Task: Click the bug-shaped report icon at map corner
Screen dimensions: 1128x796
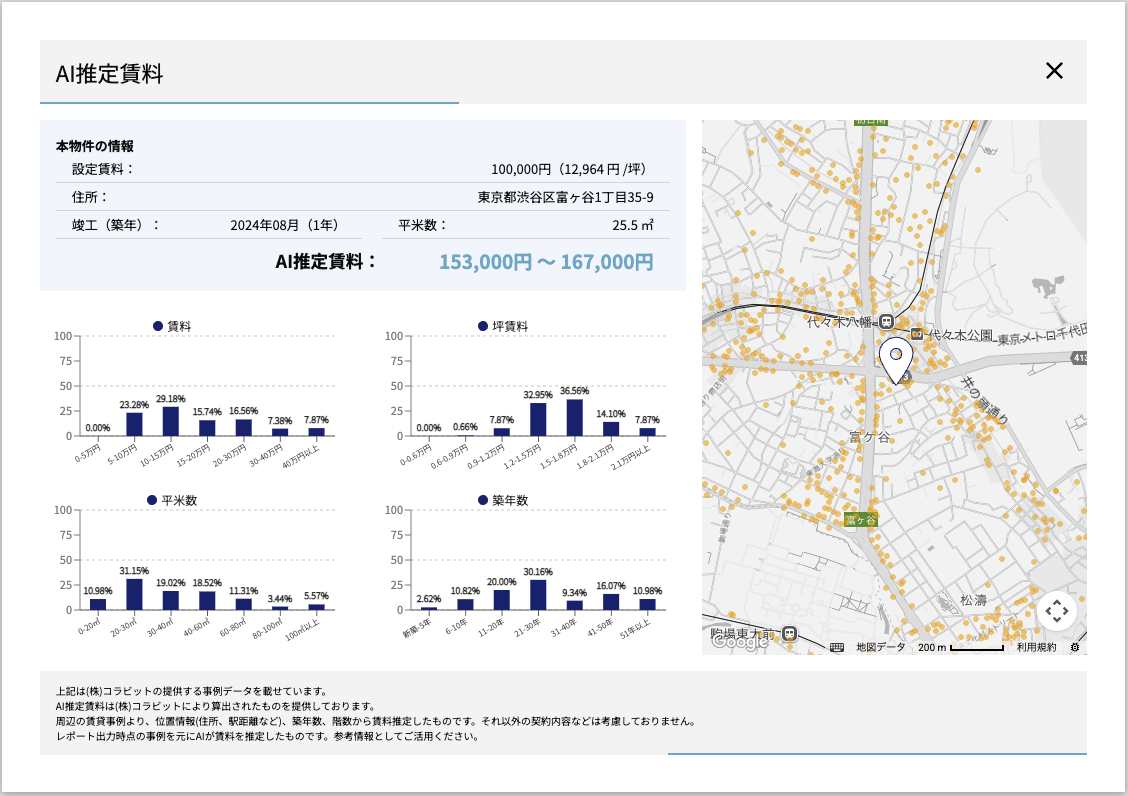Action: click(x=1075, y=647)
